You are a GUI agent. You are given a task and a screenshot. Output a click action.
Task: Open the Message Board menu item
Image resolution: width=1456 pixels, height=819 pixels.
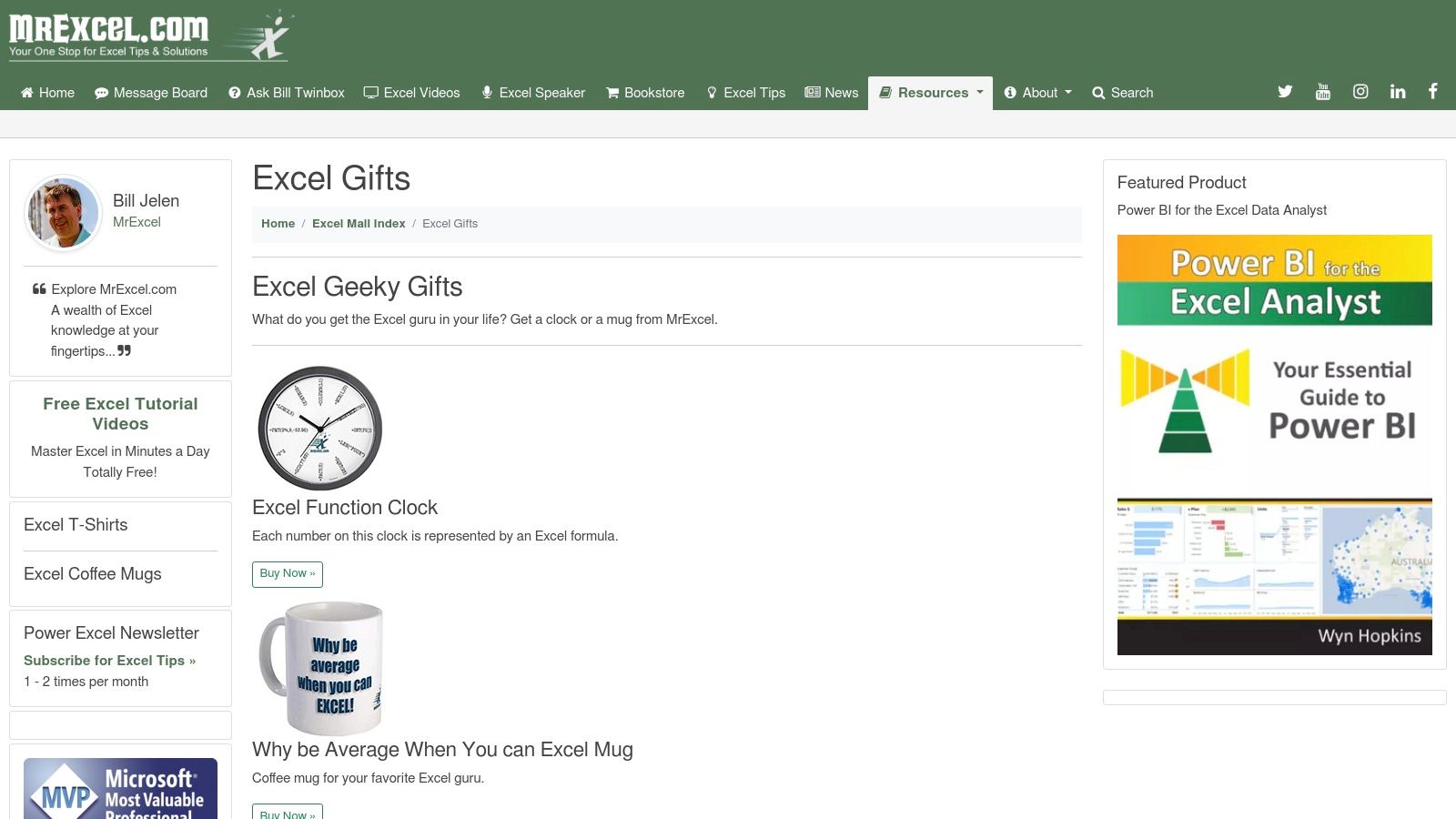pyautogui.click(x=151, y=93)
